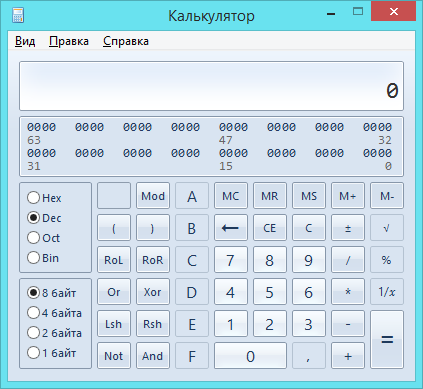
Task: Open the Правка menu
Action: (69, 41)
